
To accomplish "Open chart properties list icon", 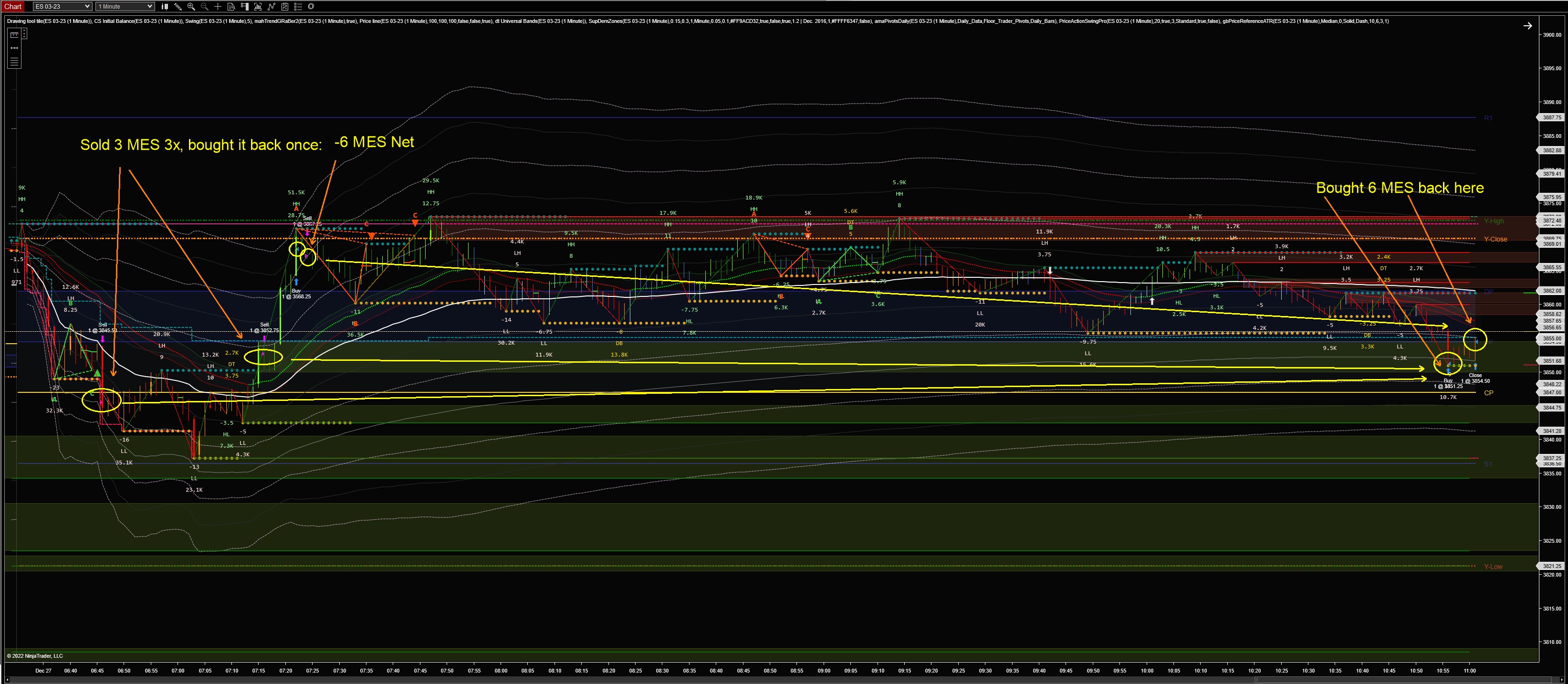I will click(298, 7).
